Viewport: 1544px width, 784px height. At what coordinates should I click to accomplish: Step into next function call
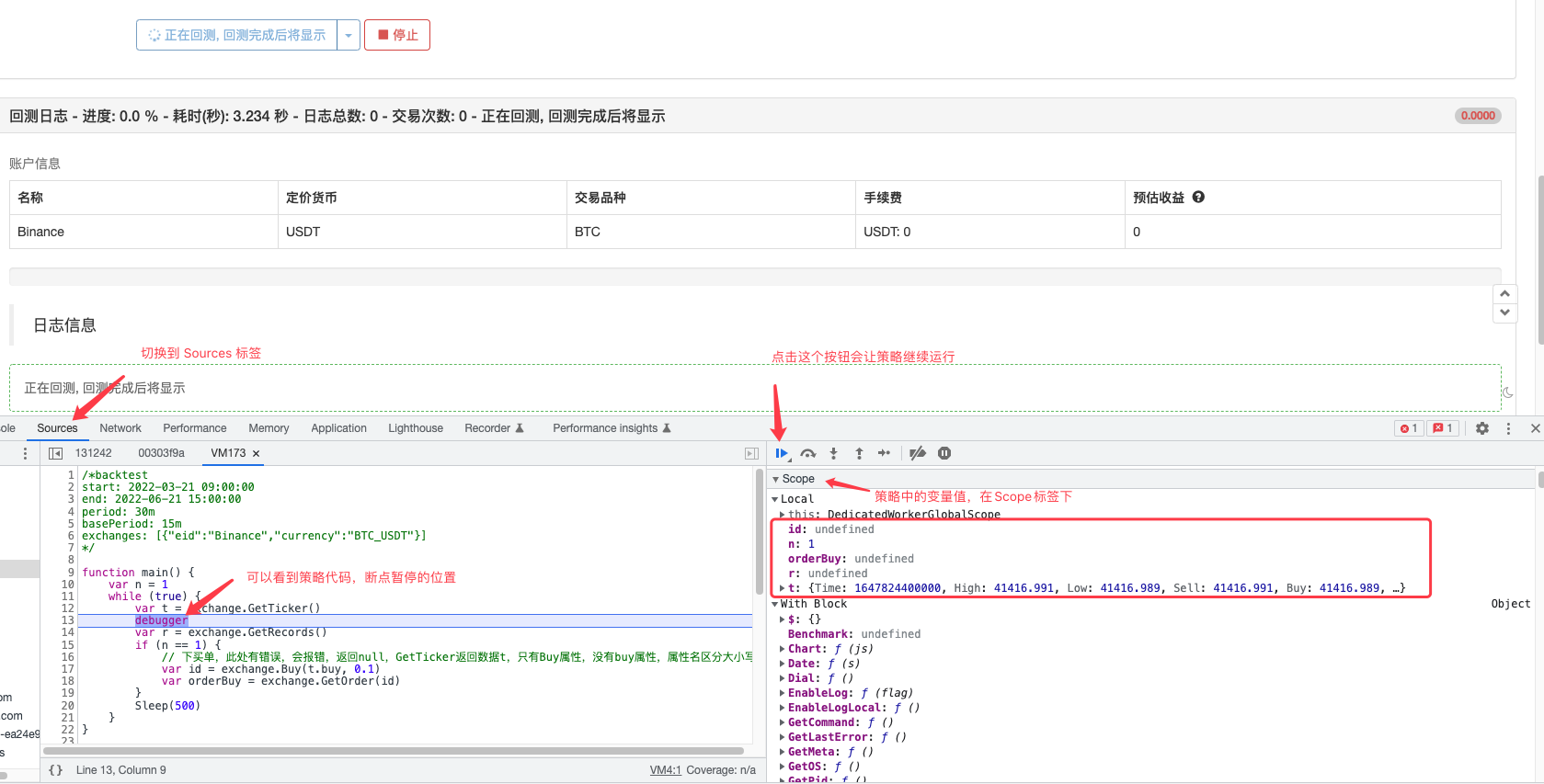coord(833,453)
